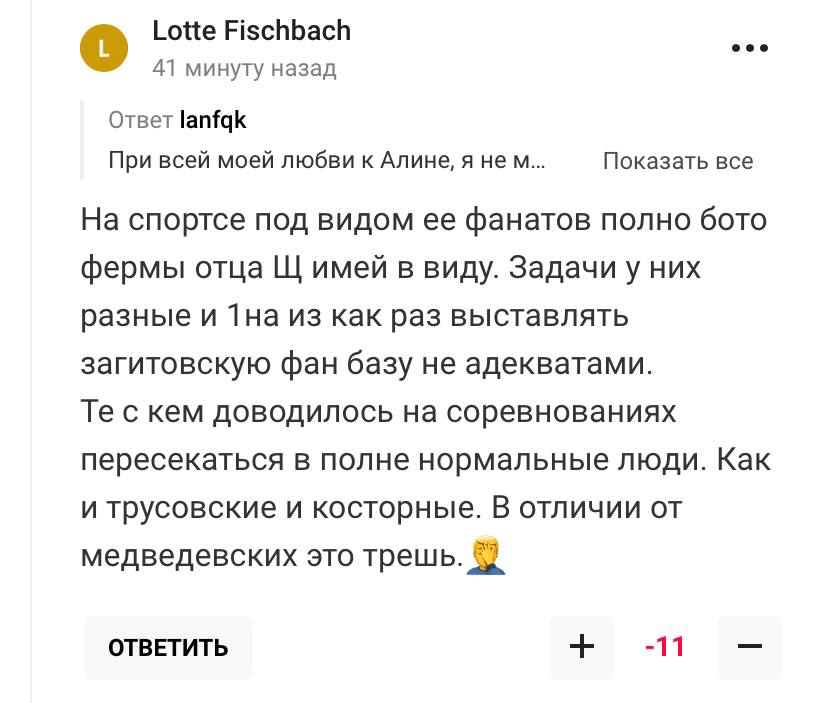Screen dimensions: 828x703
Task: Upvote the comment with the plus button
Action: 581,647
